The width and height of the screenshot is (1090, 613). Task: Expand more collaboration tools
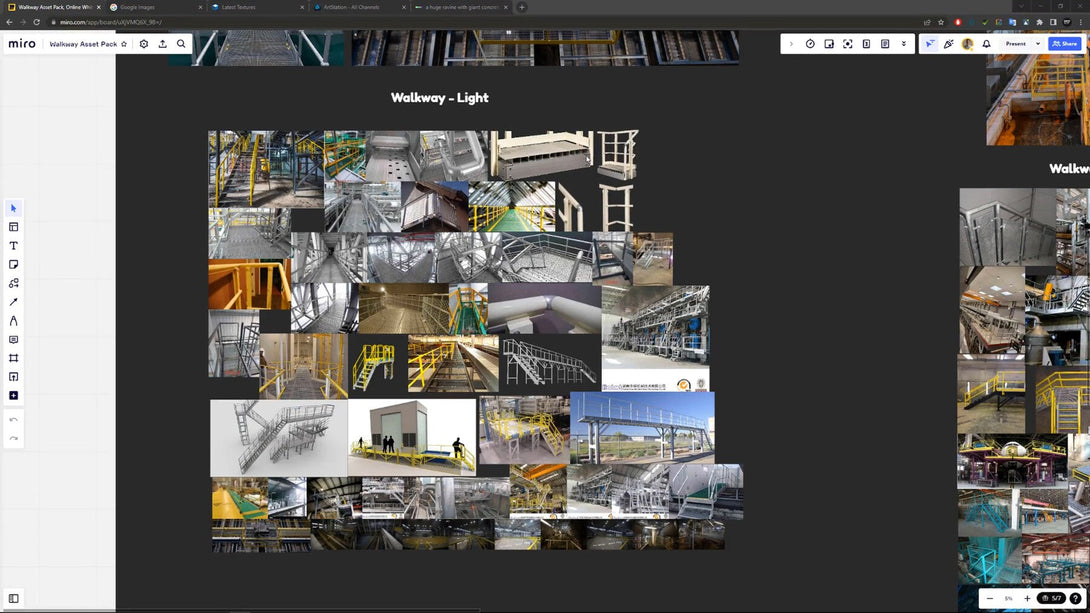(x=904, y=44)
